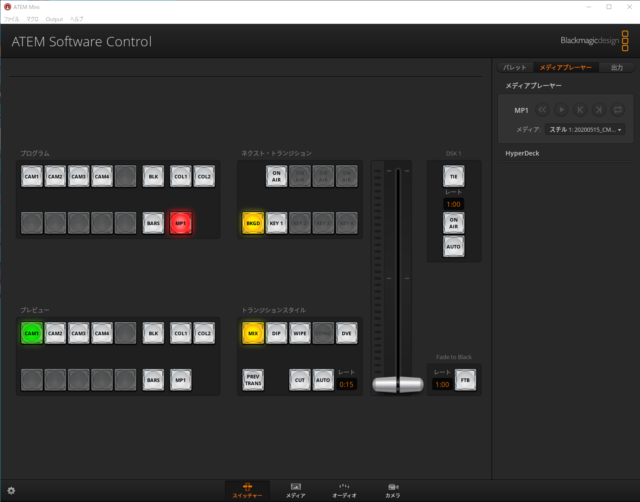Select MP1 on Preview bus
Screen dimensions: 640x502
tap(180, 380)
